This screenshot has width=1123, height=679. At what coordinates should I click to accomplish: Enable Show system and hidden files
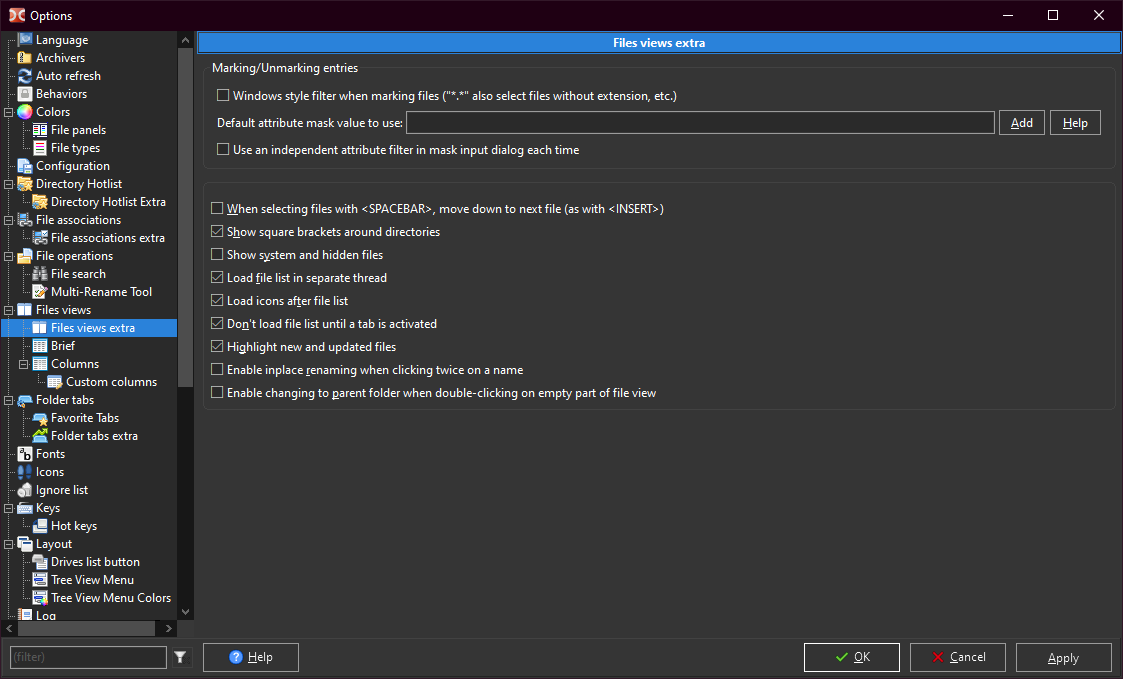point(217,255)
